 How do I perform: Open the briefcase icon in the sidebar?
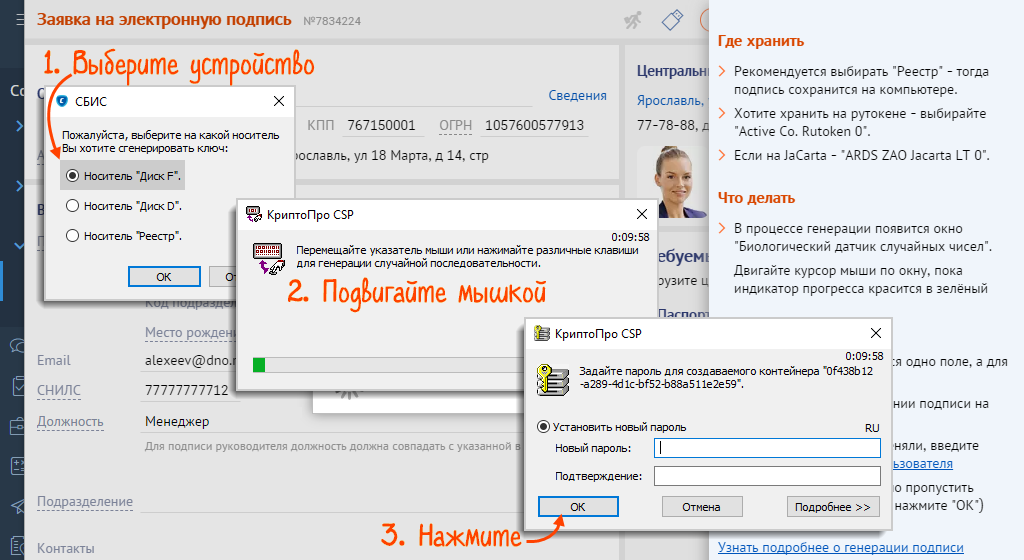(18, 426)
